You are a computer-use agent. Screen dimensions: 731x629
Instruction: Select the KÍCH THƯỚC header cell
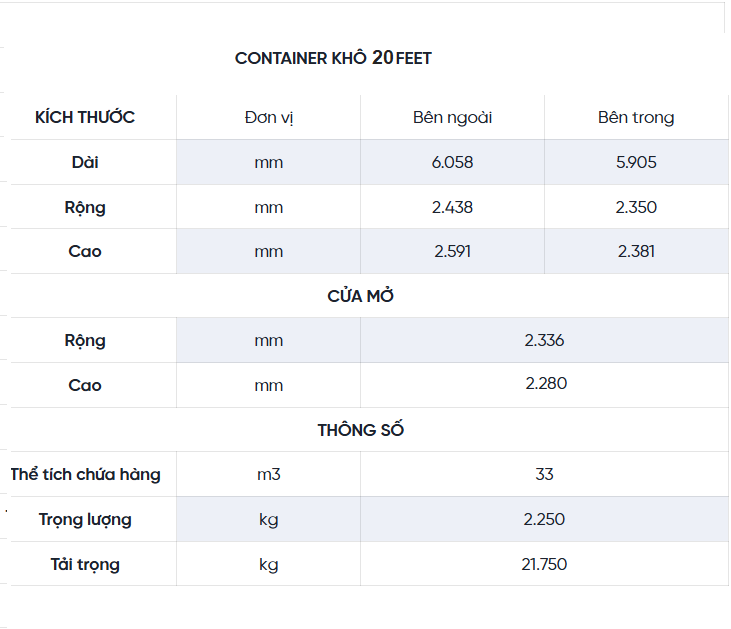pyautogui.click(x=85, y=117)
